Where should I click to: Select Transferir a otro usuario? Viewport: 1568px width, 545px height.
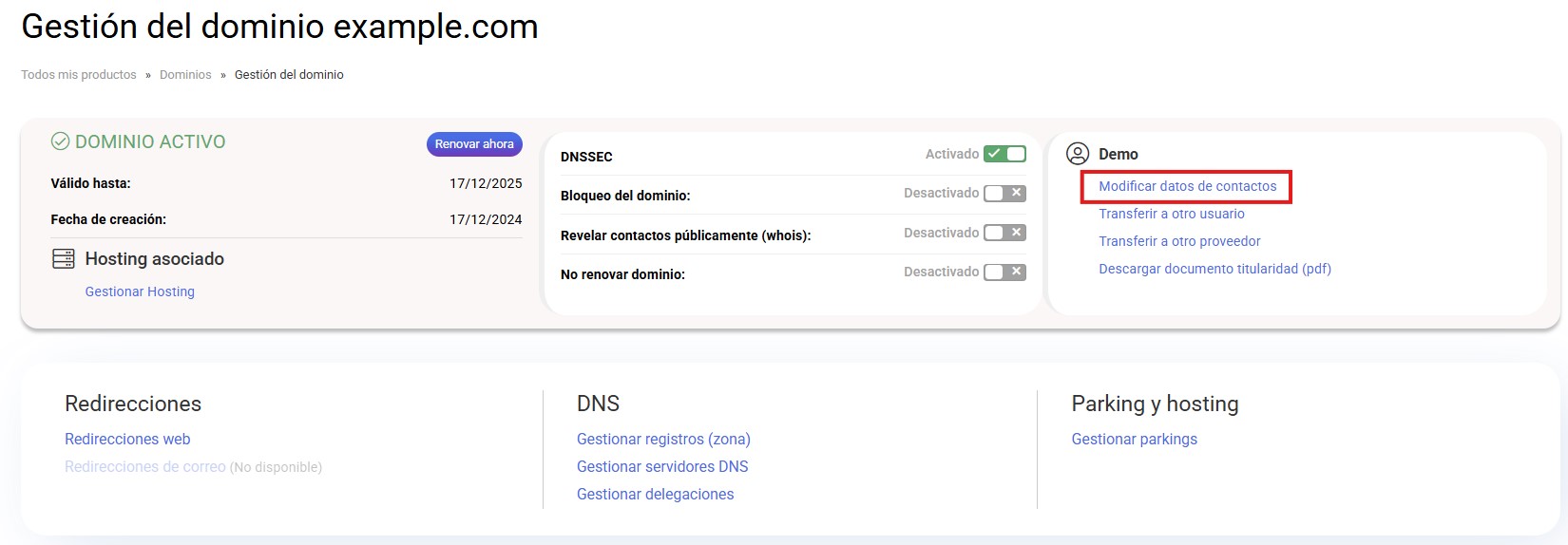click(1171, 215)
